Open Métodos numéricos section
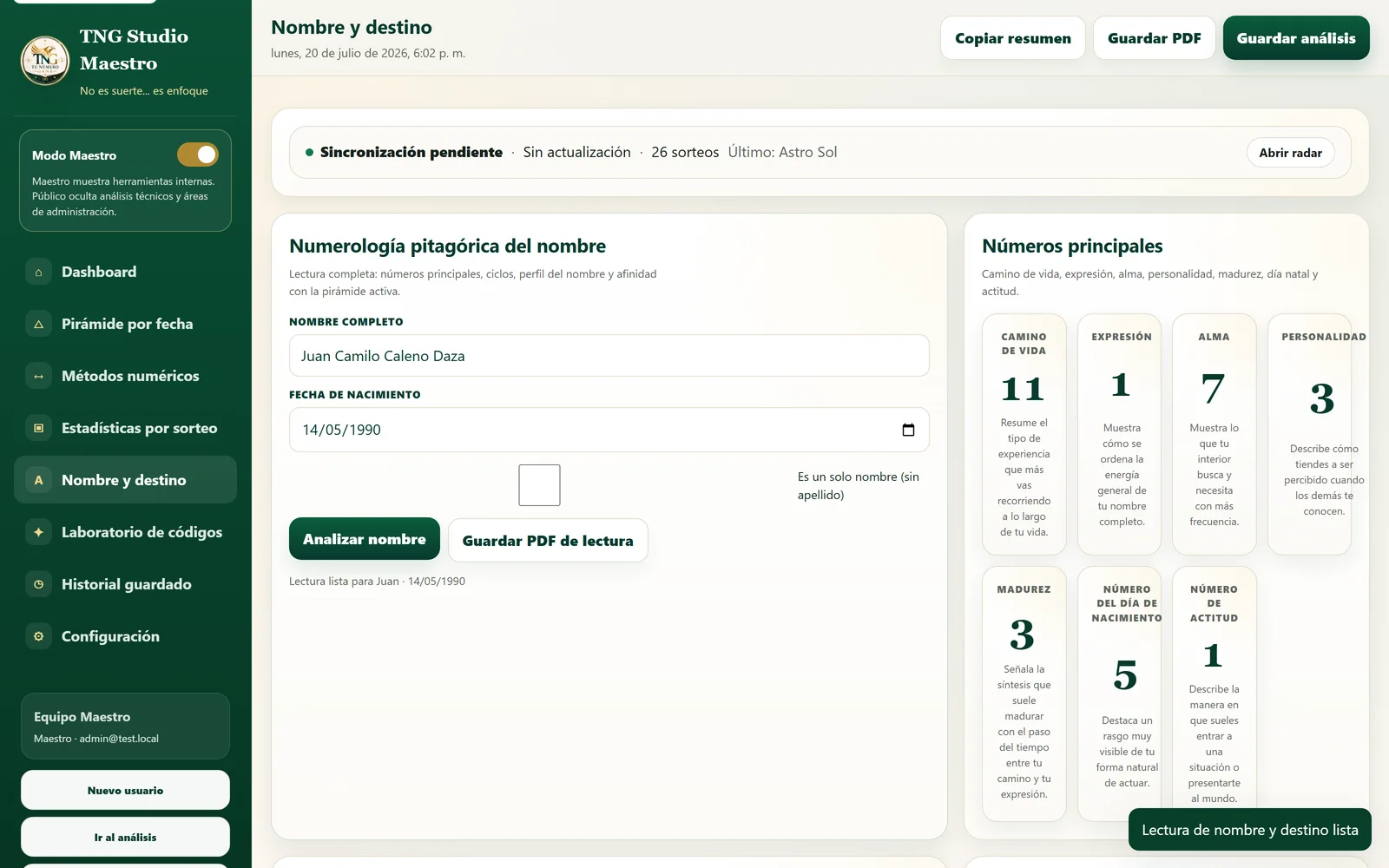Image resolution: width=1389 pixels, height=868 pixels. pyautogui.click(x=125, y=376)
